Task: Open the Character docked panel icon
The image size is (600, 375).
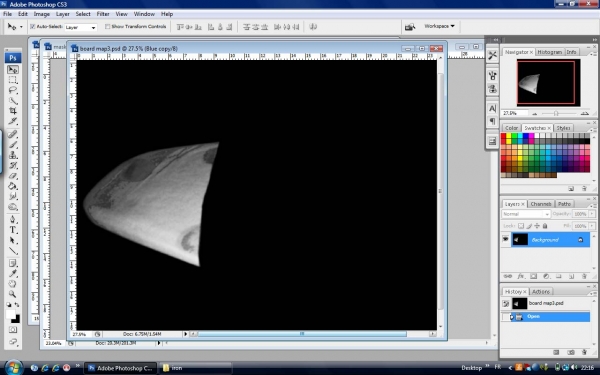Action: click(x=492, y=108)
